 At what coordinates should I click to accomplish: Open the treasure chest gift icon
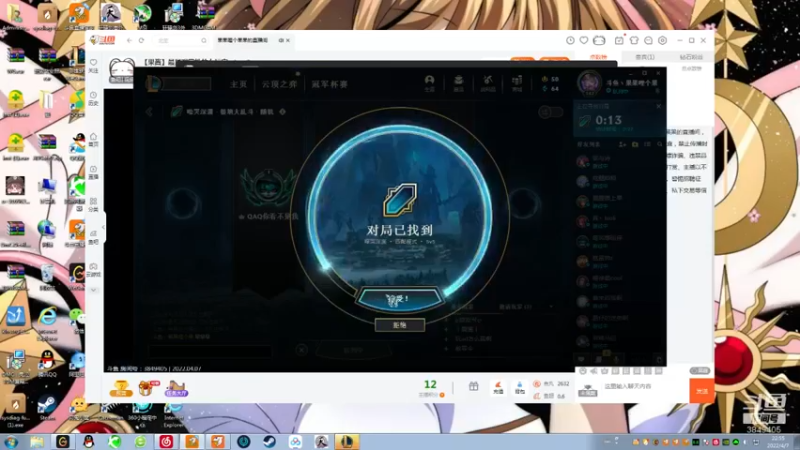[x=147, y=388]
